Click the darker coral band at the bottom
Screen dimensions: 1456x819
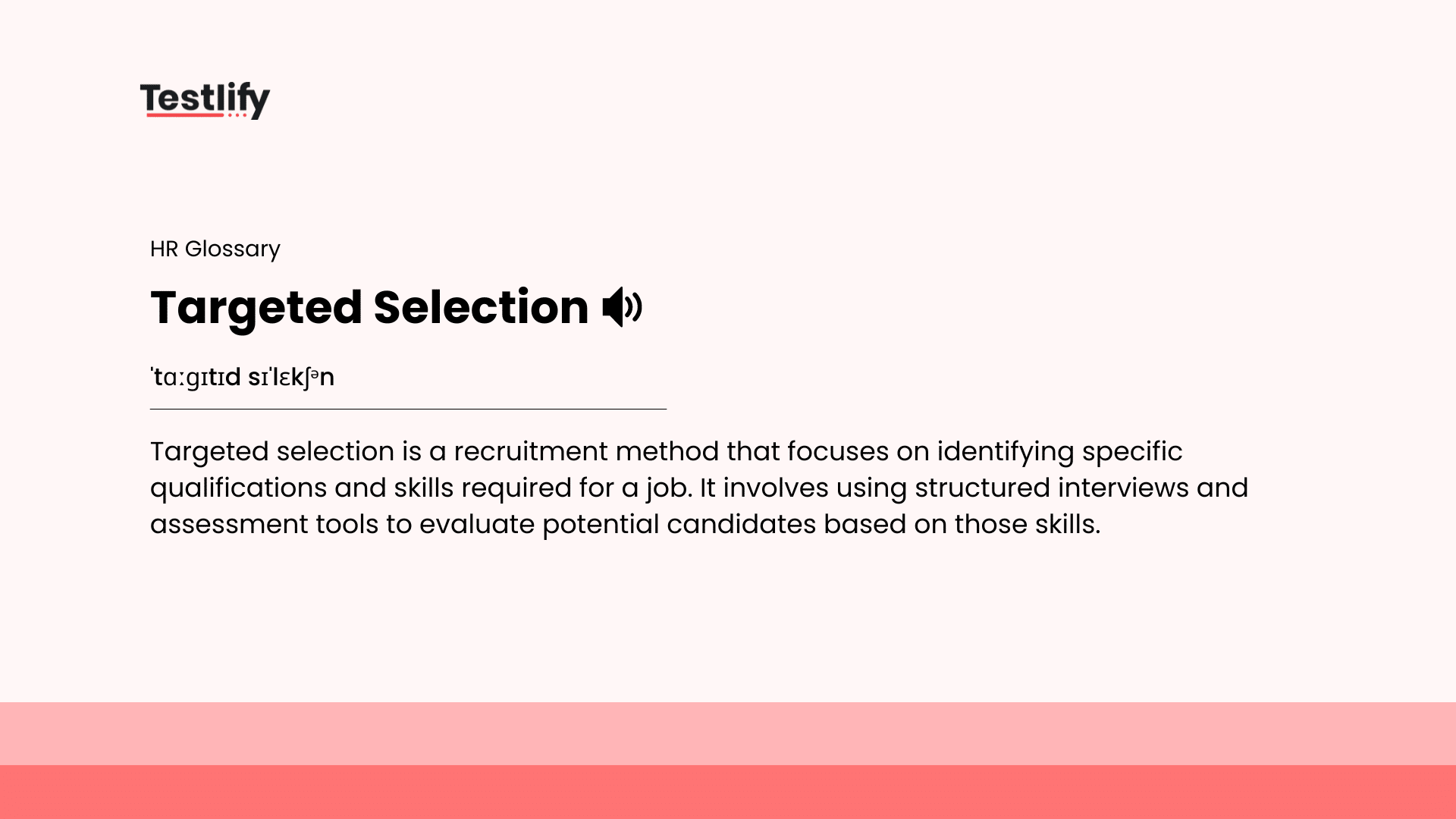coord(728,792)
